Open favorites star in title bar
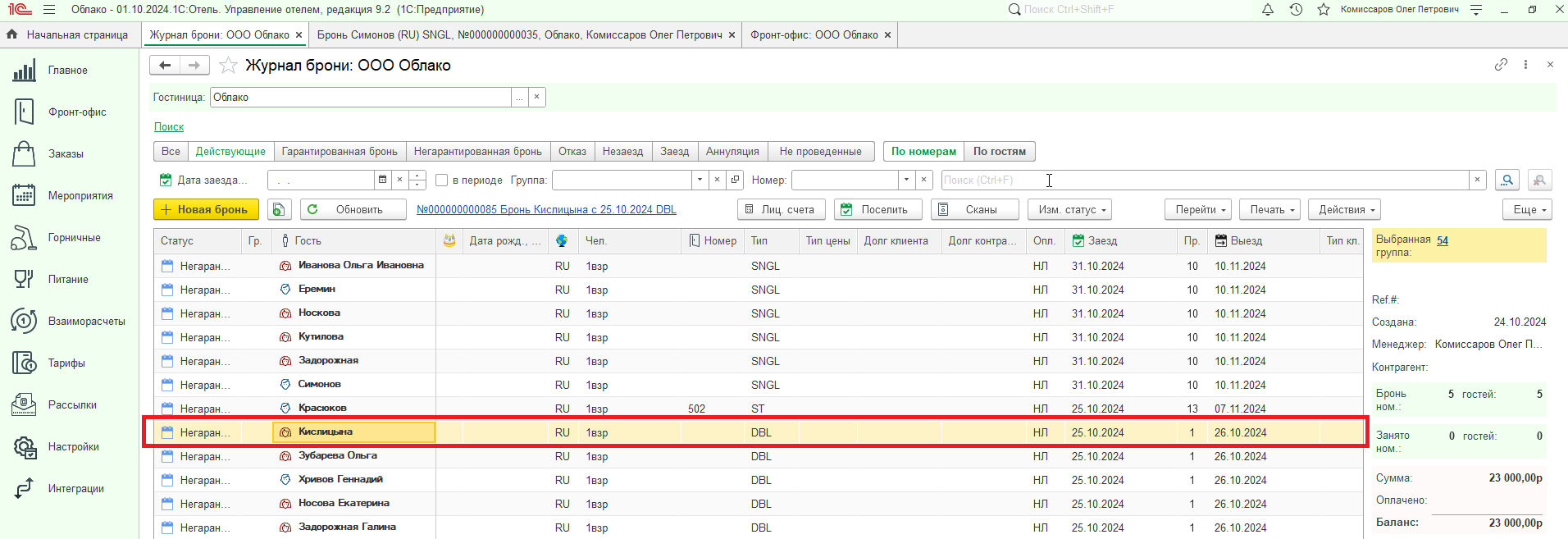Screen dimensions: 1568x539 pos(1324,10)
